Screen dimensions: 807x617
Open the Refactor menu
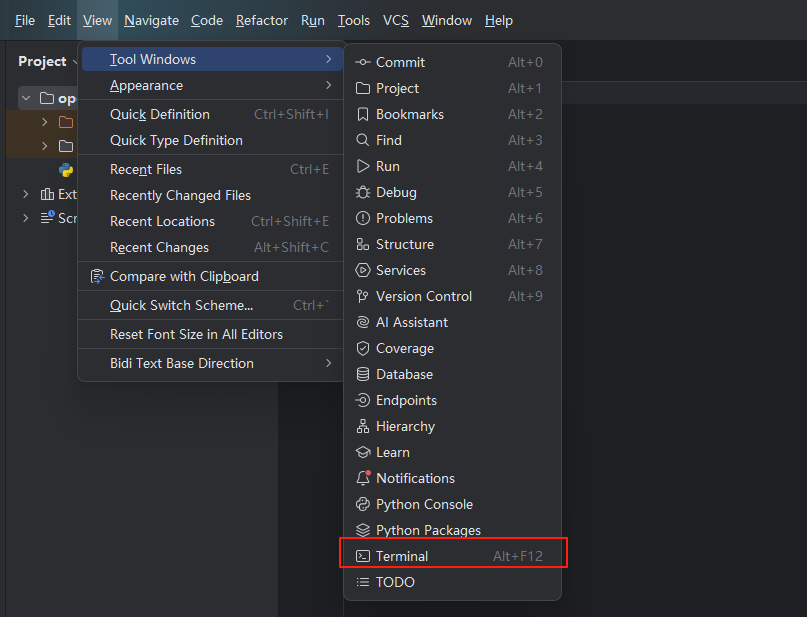tap(262, 21)
